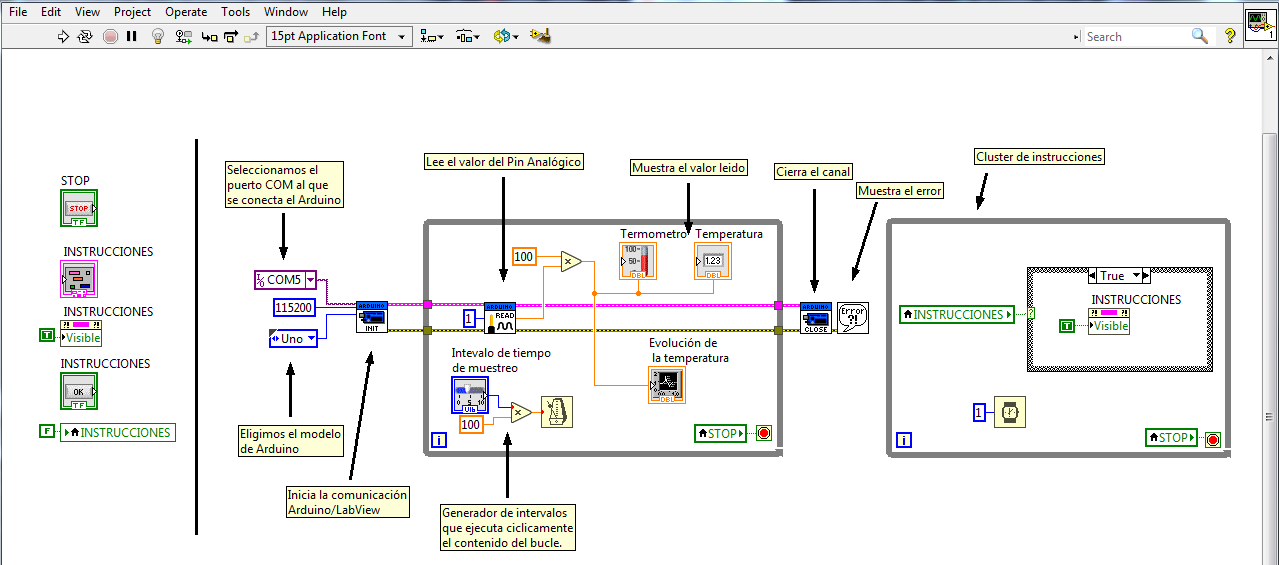Start Run Continuously mode
The width and height of the screenshot is (1279, 565).
[86, 36]
